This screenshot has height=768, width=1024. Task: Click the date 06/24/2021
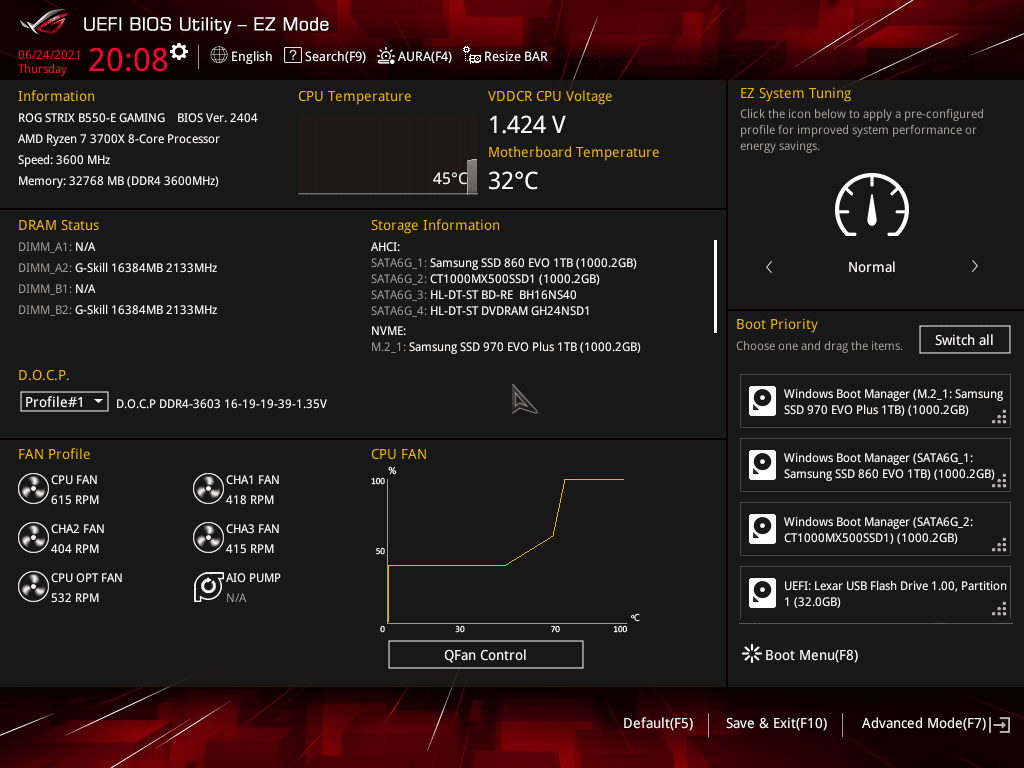pos(49,55)
